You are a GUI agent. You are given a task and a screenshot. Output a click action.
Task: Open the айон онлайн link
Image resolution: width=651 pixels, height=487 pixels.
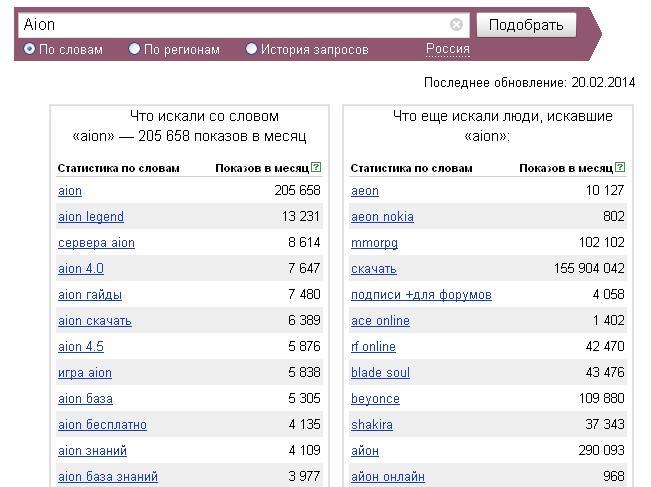coord(388,477)
